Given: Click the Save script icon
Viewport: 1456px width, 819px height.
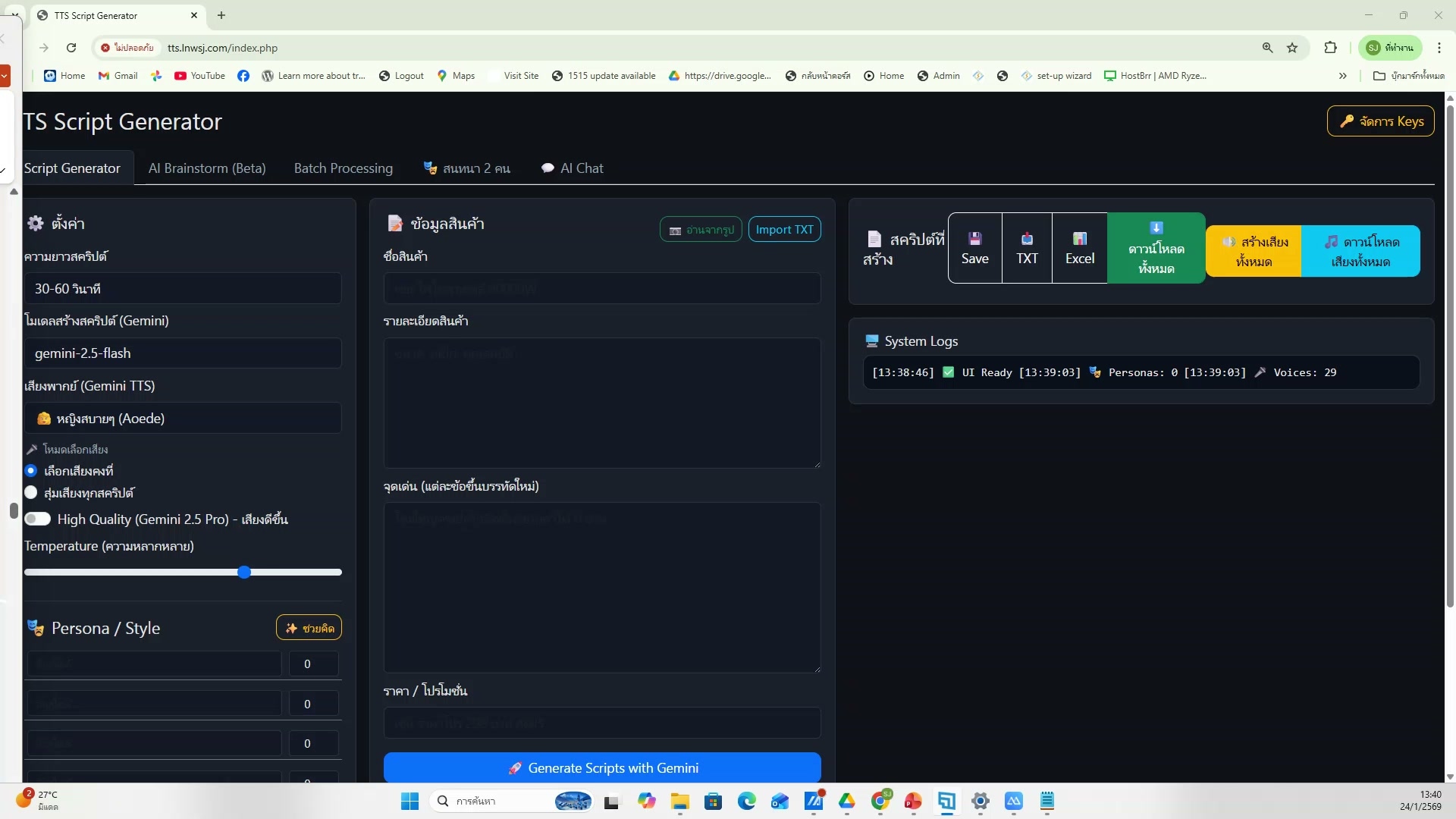Looking at the screenshot, I should (x=975, y=248).
